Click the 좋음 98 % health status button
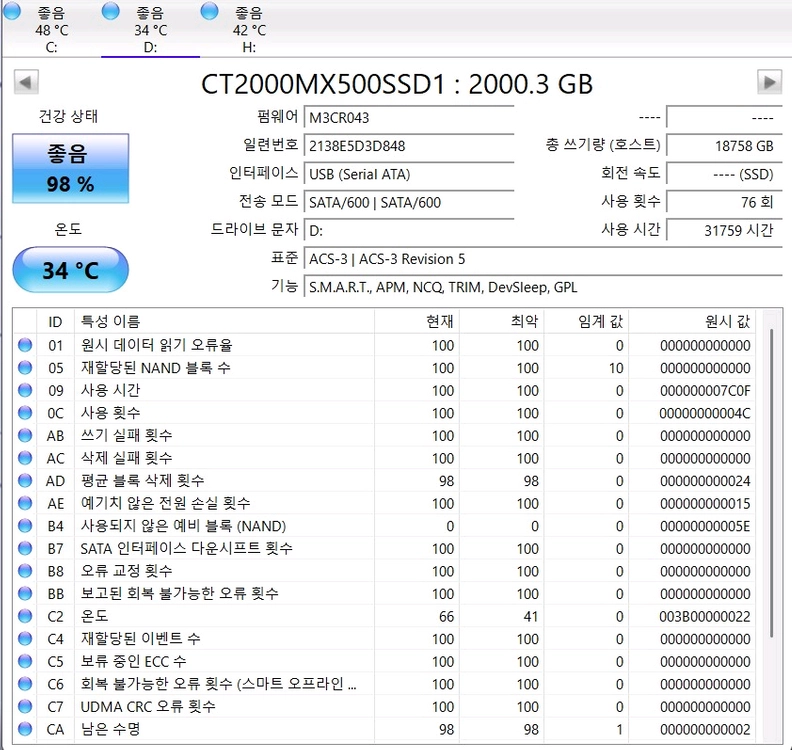792x750 pixels. click(71, 169)
